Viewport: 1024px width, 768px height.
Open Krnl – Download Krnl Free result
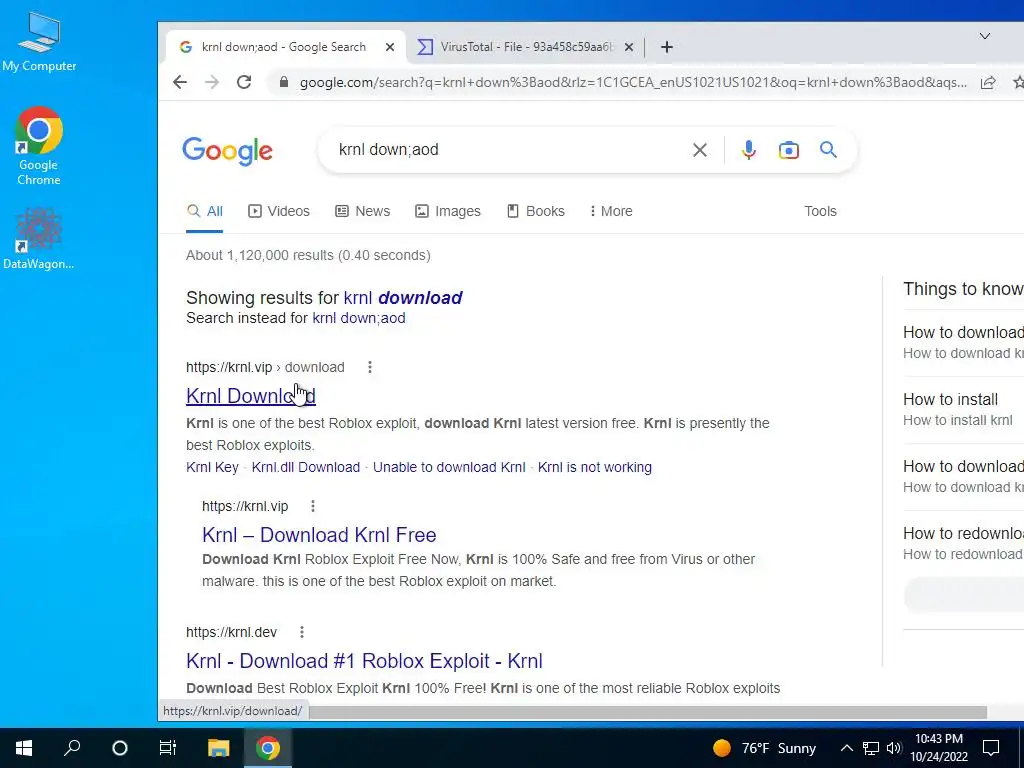click(319, 535)
